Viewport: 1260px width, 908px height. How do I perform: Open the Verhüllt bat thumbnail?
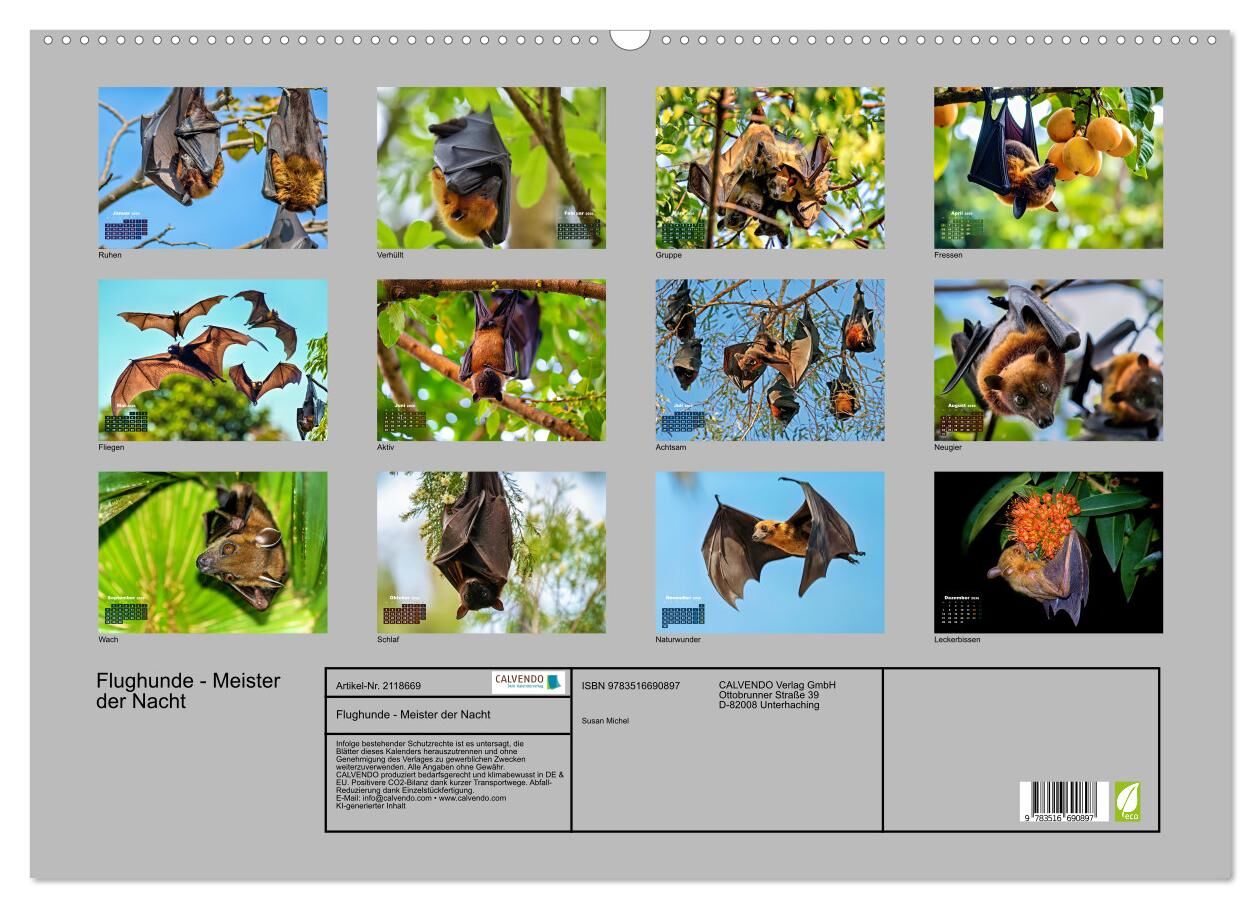point(491,167)
